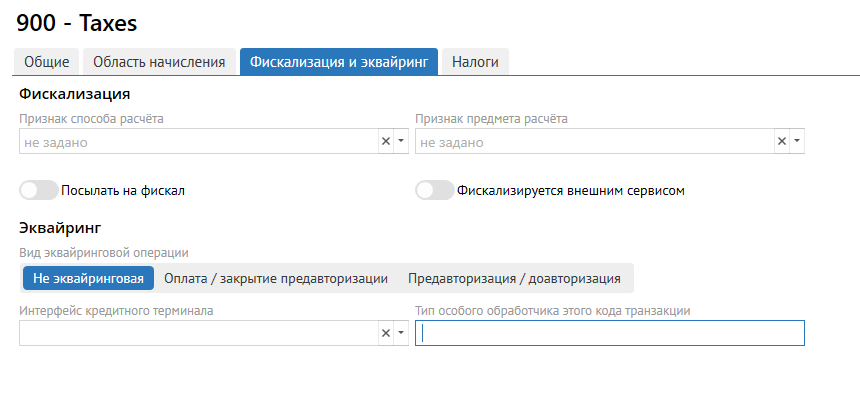This screenshot has width=860, height=409.
Task: Switch to the Общие tab
Action: coord(47,62)
